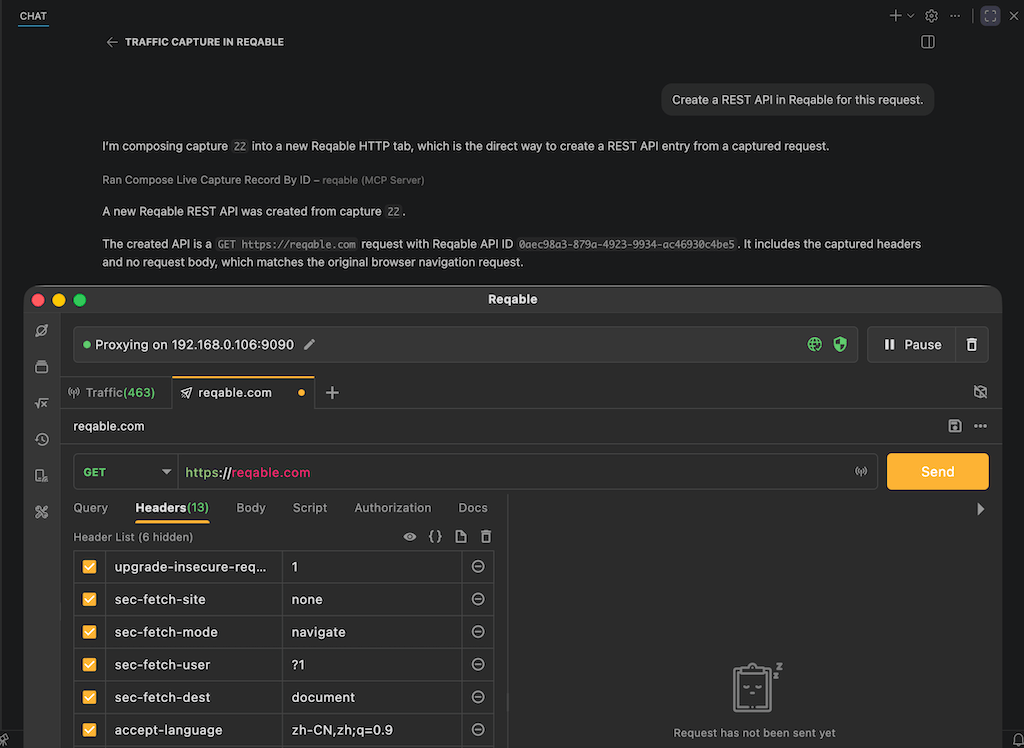Edit the proxy address pencil icon
The width and height of the screenshot is (1024, 748).
point(310,344)
